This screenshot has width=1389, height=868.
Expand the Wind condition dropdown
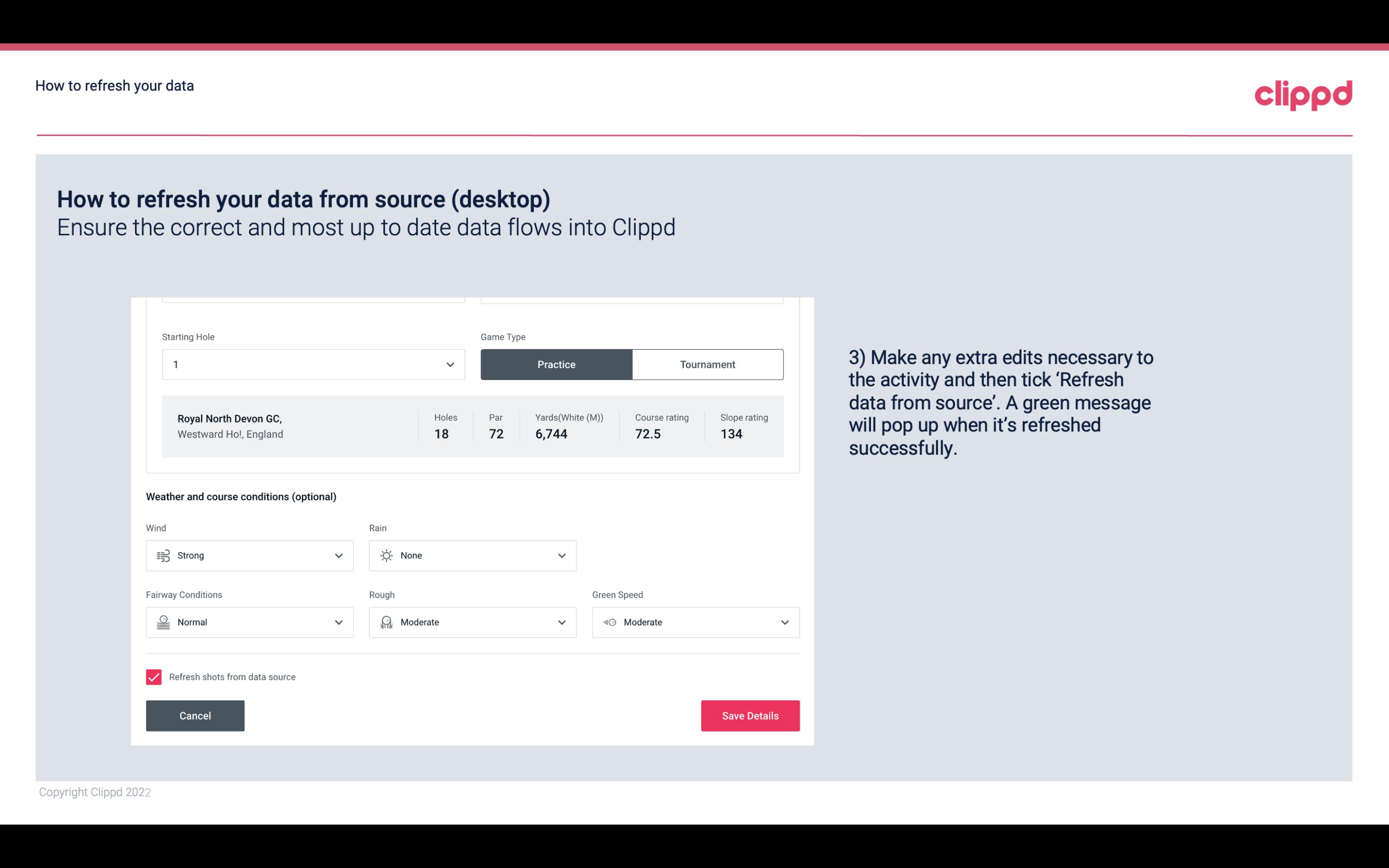coord(337,555)
